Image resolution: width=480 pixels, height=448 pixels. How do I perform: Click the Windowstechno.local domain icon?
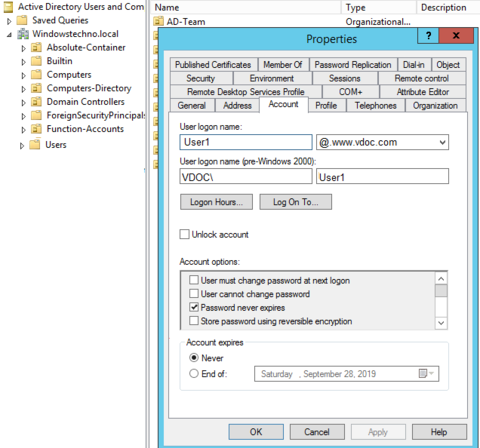pos(23,34)
